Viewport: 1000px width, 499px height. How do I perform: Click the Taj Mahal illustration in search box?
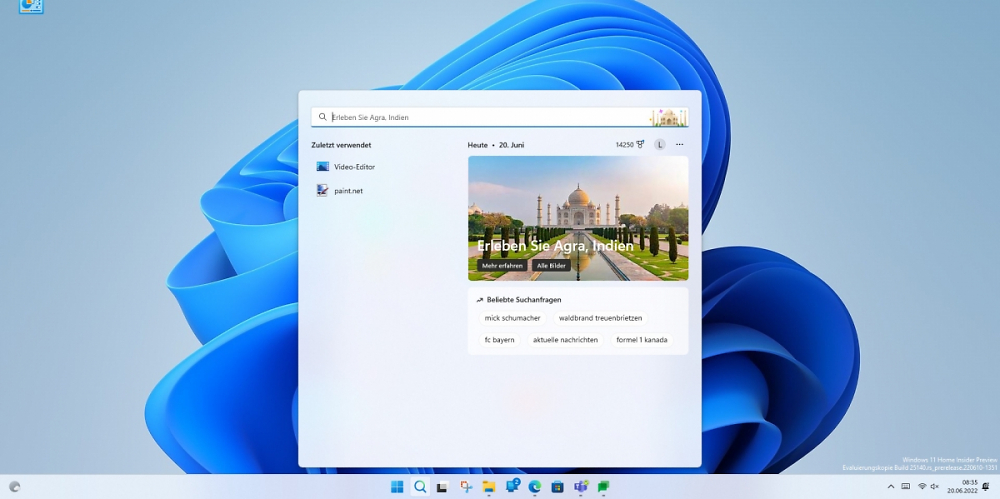[668, 117]
